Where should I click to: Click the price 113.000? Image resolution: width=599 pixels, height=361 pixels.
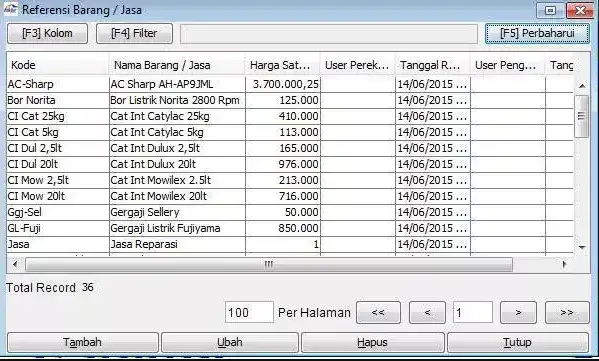click(299, 132)
